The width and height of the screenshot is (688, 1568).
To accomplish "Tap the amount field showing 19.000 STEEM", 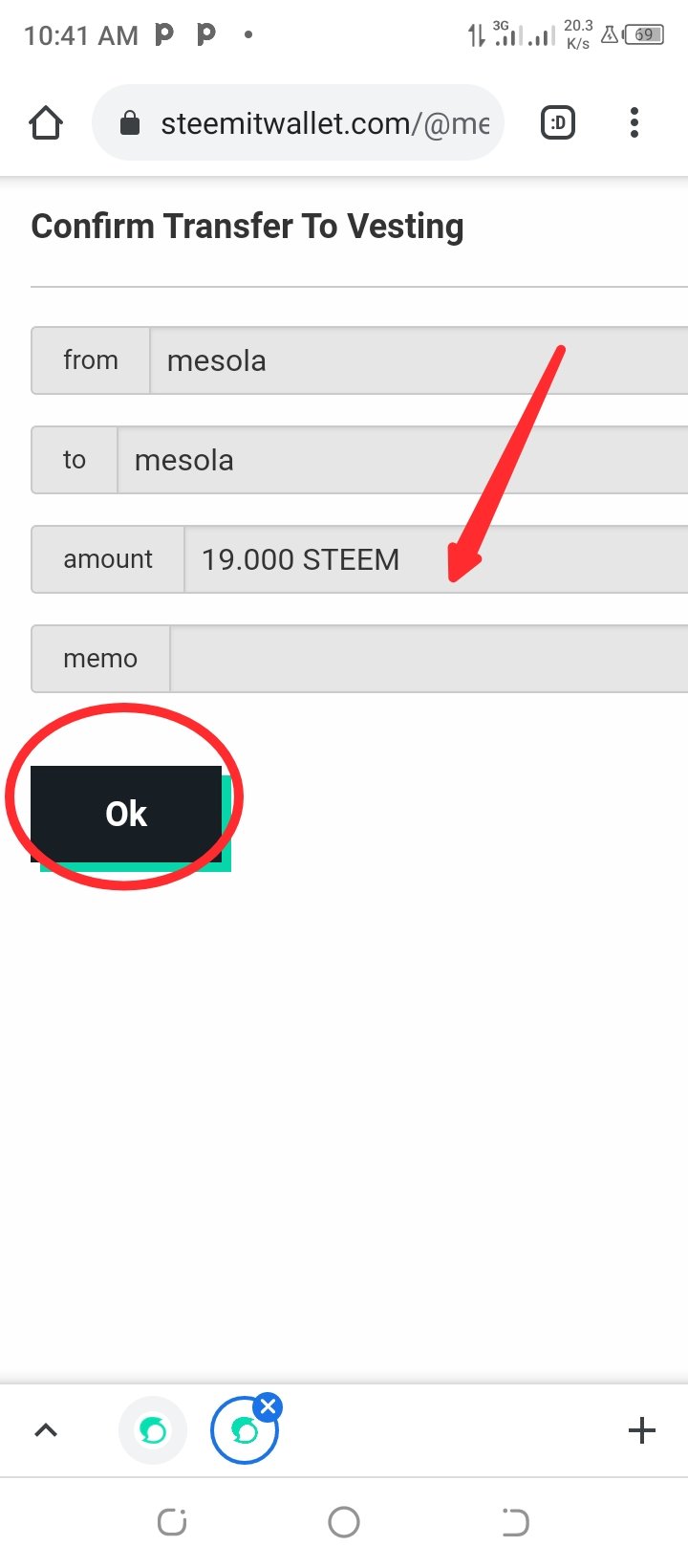I will click(436, 559).
